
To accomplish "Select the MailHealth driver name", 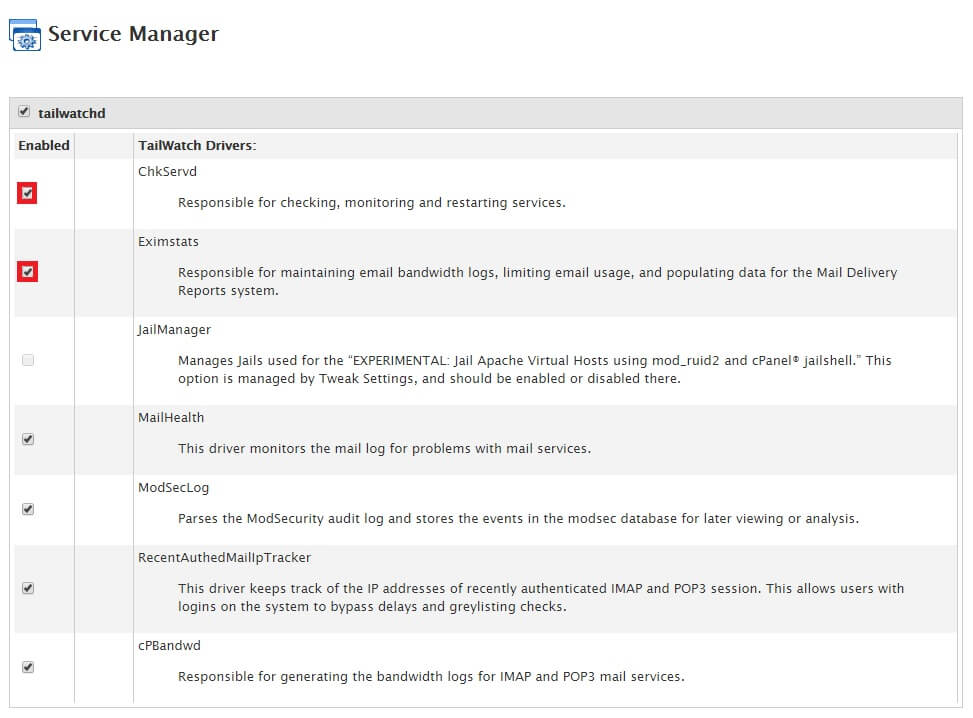I will 171,418.
